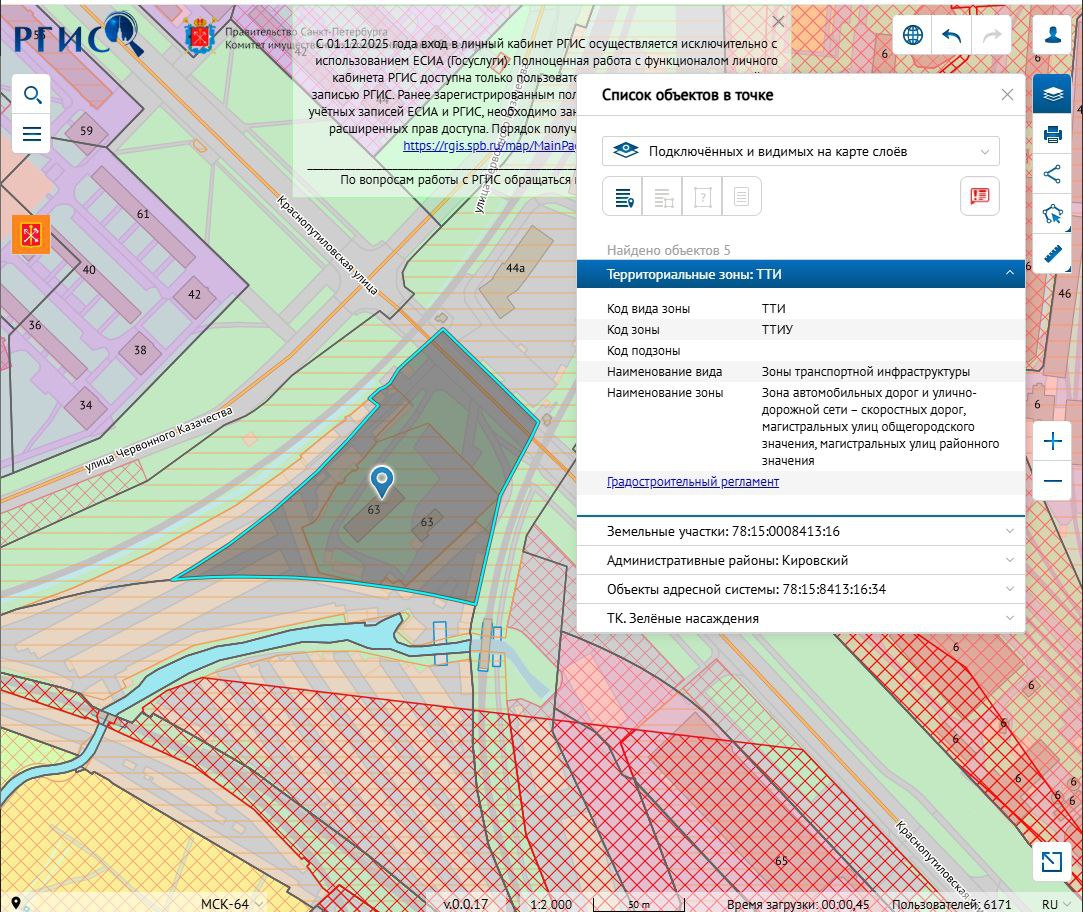Zoom out on the map

coord(1052,481)
